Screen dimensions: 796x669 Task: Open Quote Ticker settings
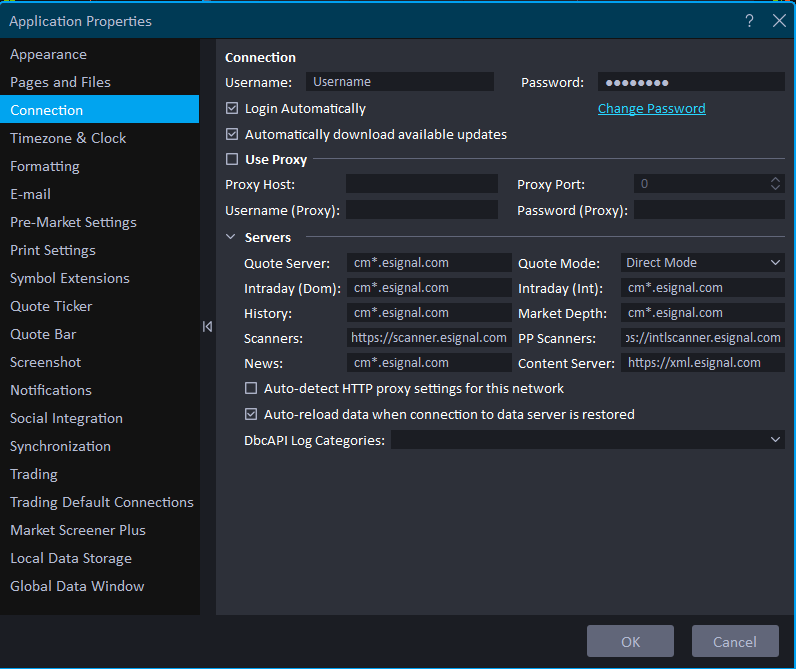click(x=100, y=306)
